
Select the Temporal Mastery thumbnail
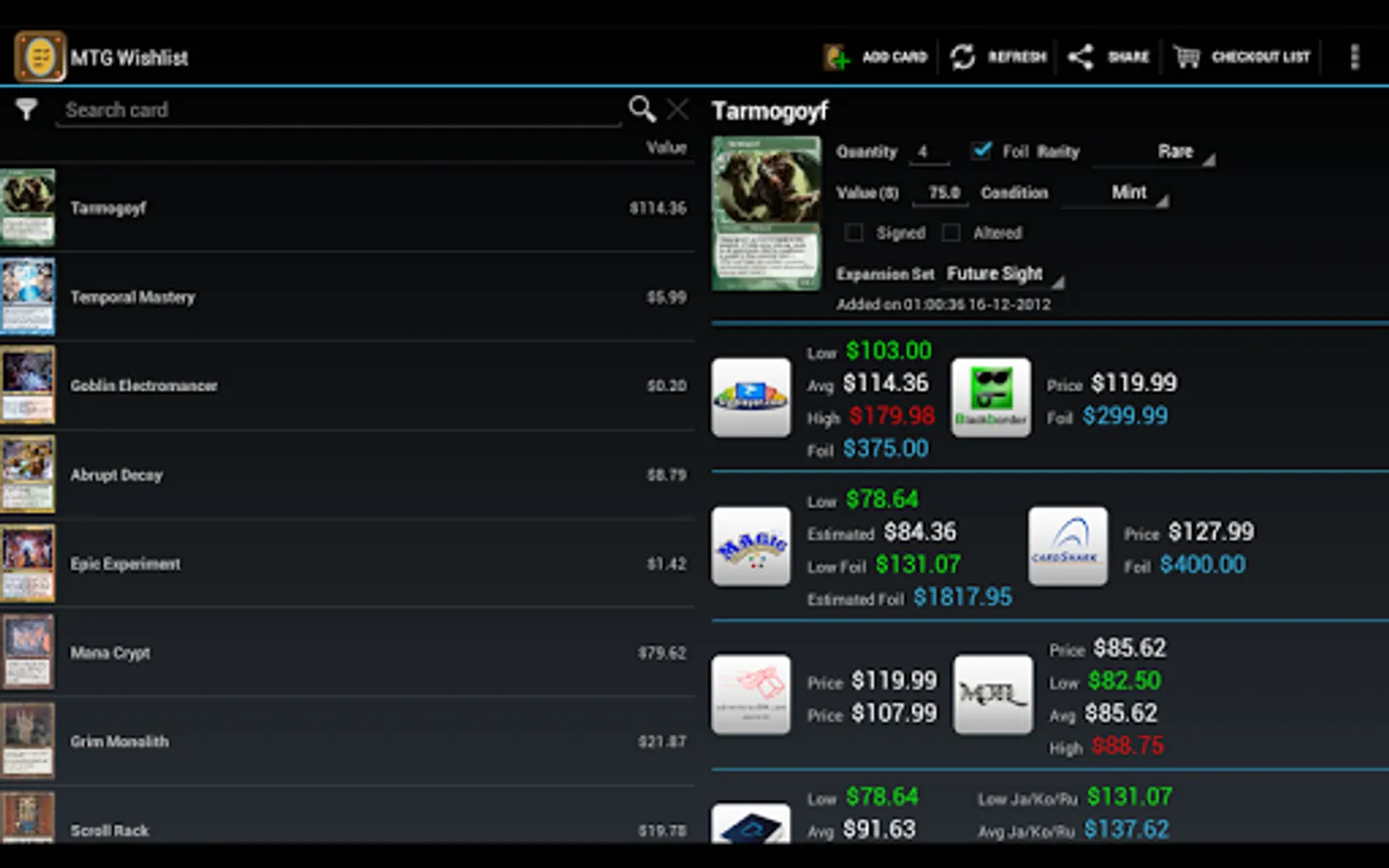[x=28, y=296]
